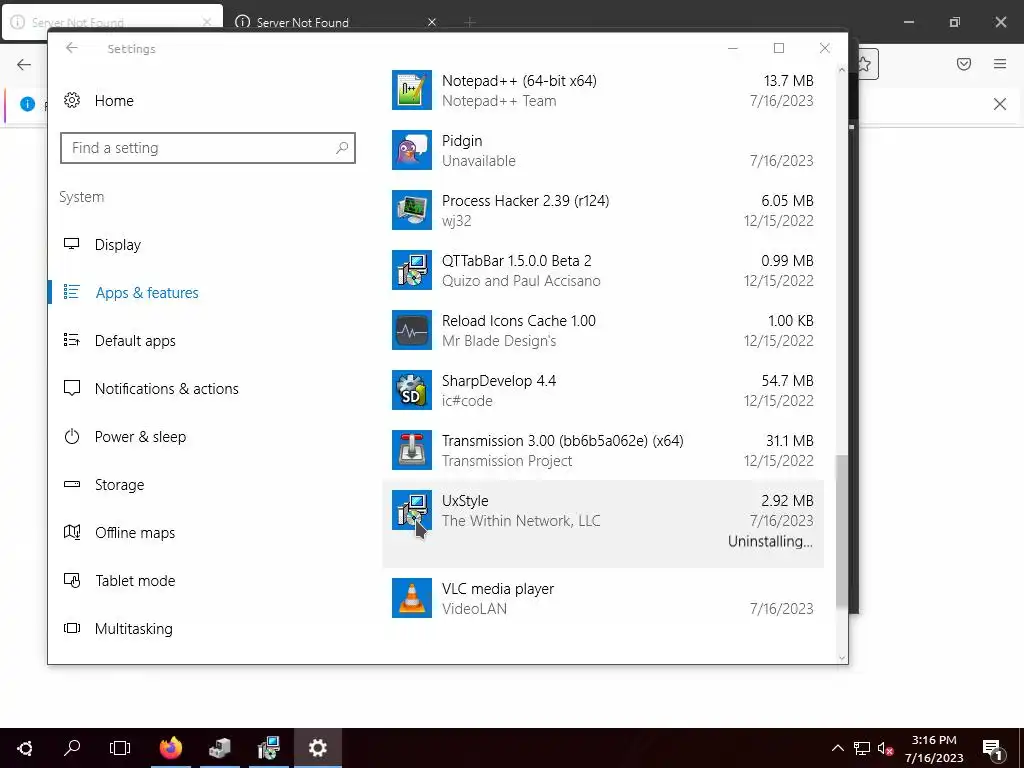Select VLC media player entry
1024x768 pixels.
coord(603,598)
